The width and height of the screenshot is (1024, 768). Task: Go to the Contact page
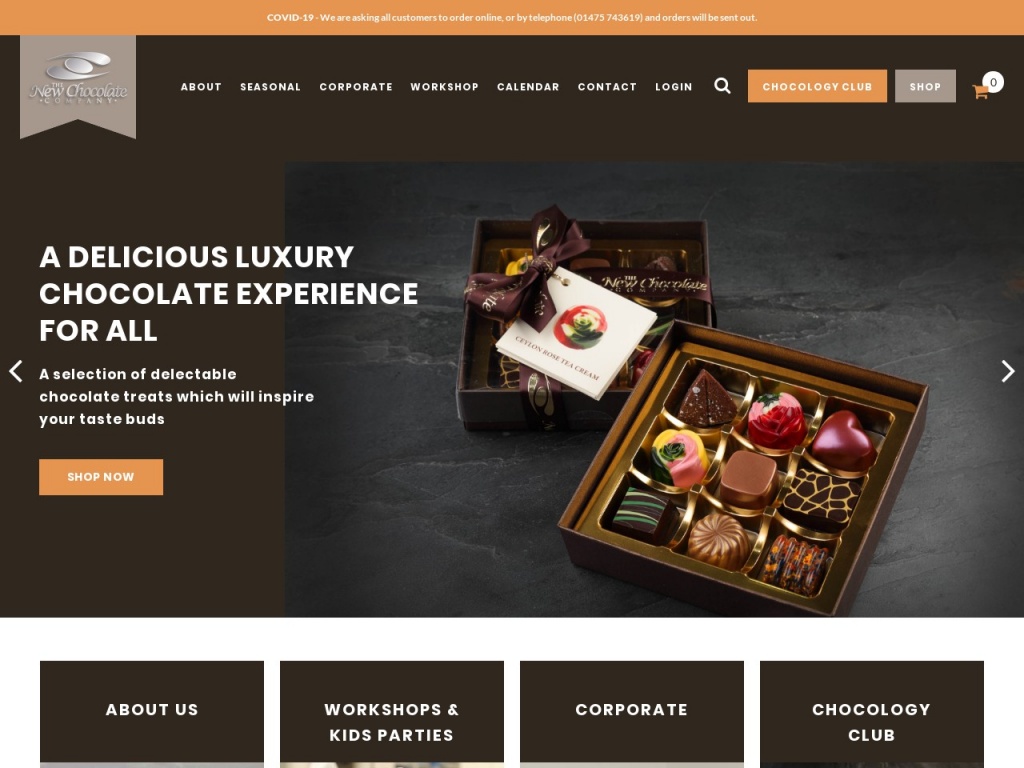607,87
